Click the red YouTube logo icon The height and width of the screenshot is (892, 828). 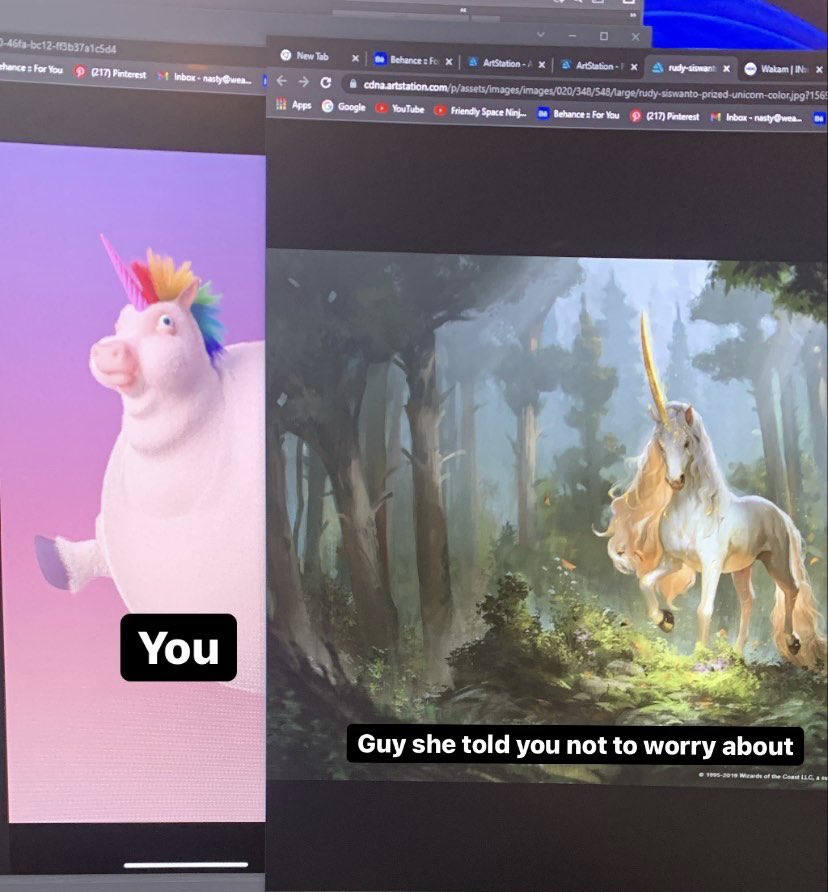(x=381, y=108)
